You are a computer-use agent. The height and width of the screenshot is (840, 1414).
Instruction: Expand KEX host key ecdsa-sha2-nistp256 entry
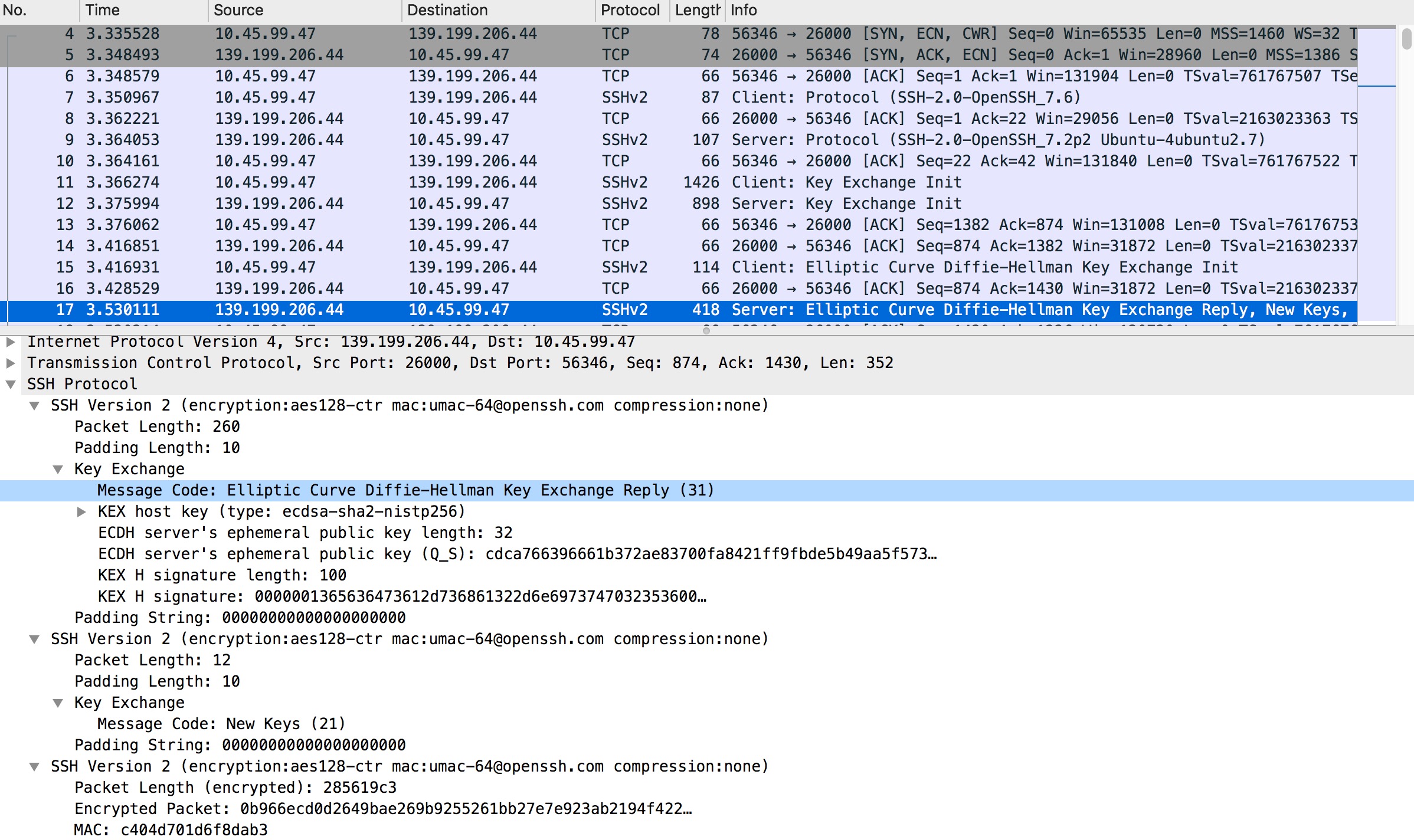pos(81,511)
